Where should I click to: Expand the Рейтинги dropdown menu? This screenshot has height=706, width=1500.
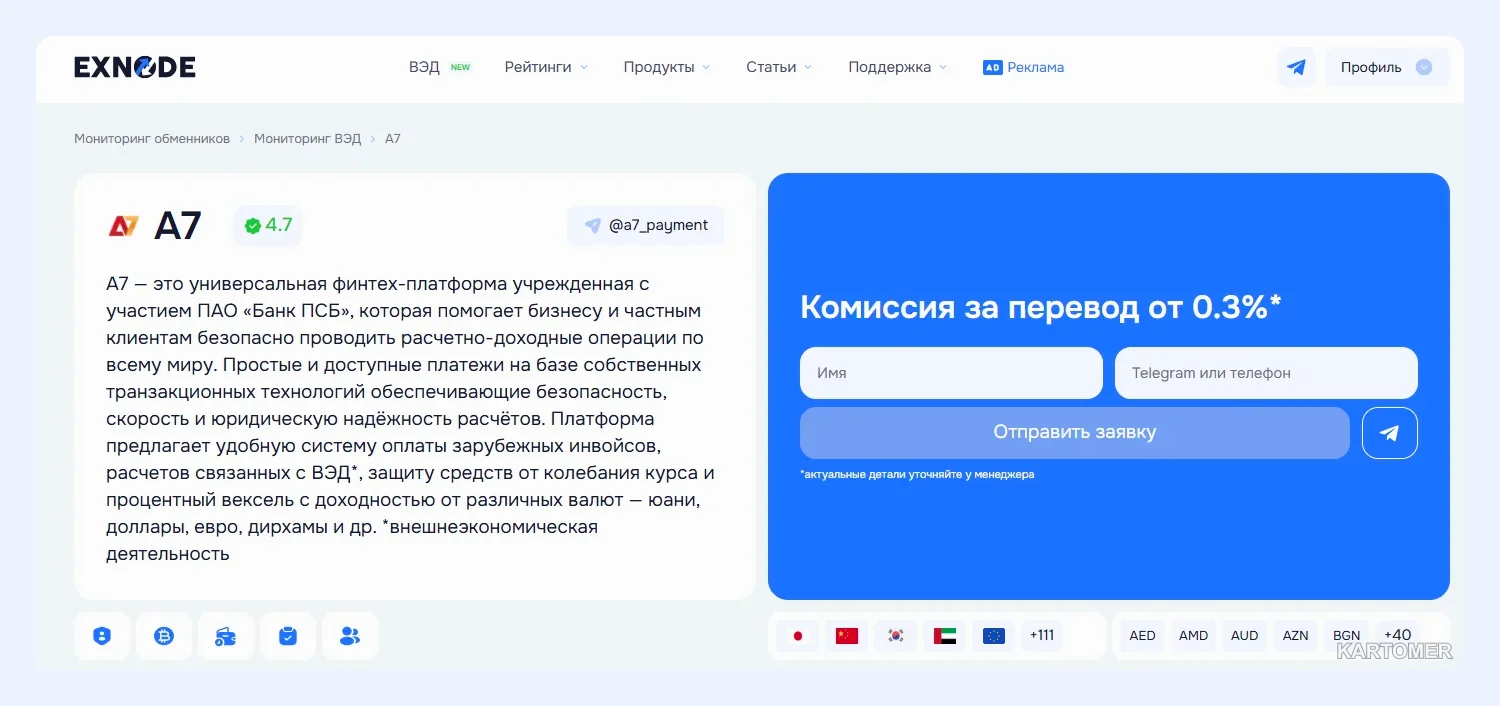546,67
